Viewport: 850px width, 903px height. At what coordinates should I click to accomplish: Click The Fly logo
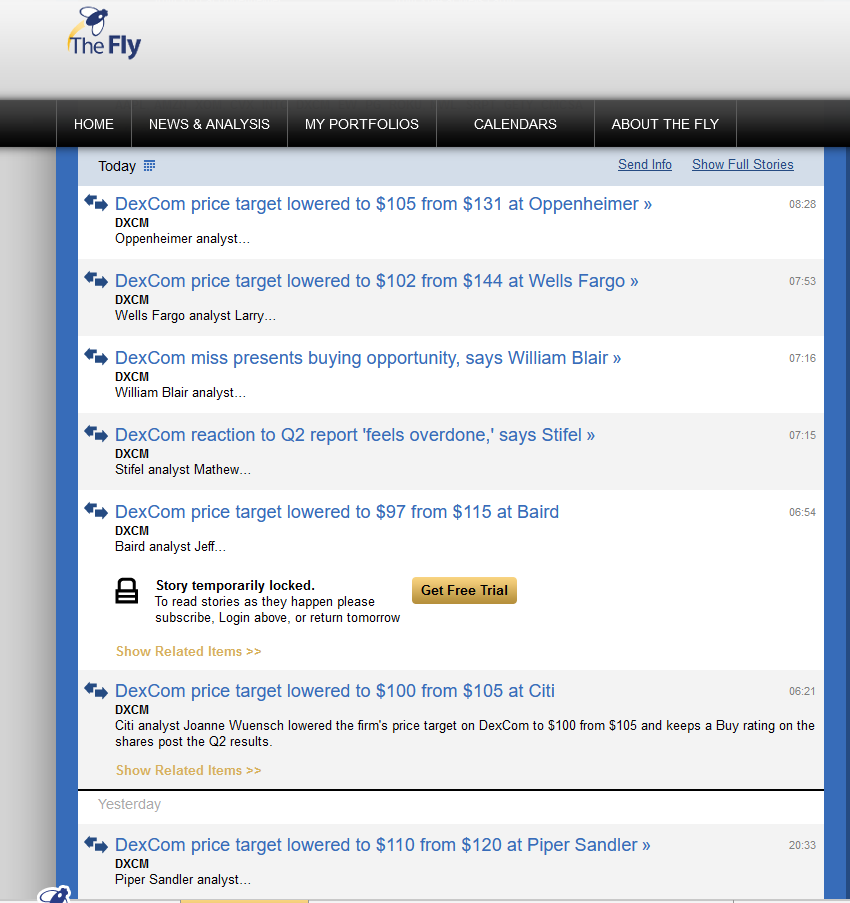pyautogui.click(x=104, y=33)
